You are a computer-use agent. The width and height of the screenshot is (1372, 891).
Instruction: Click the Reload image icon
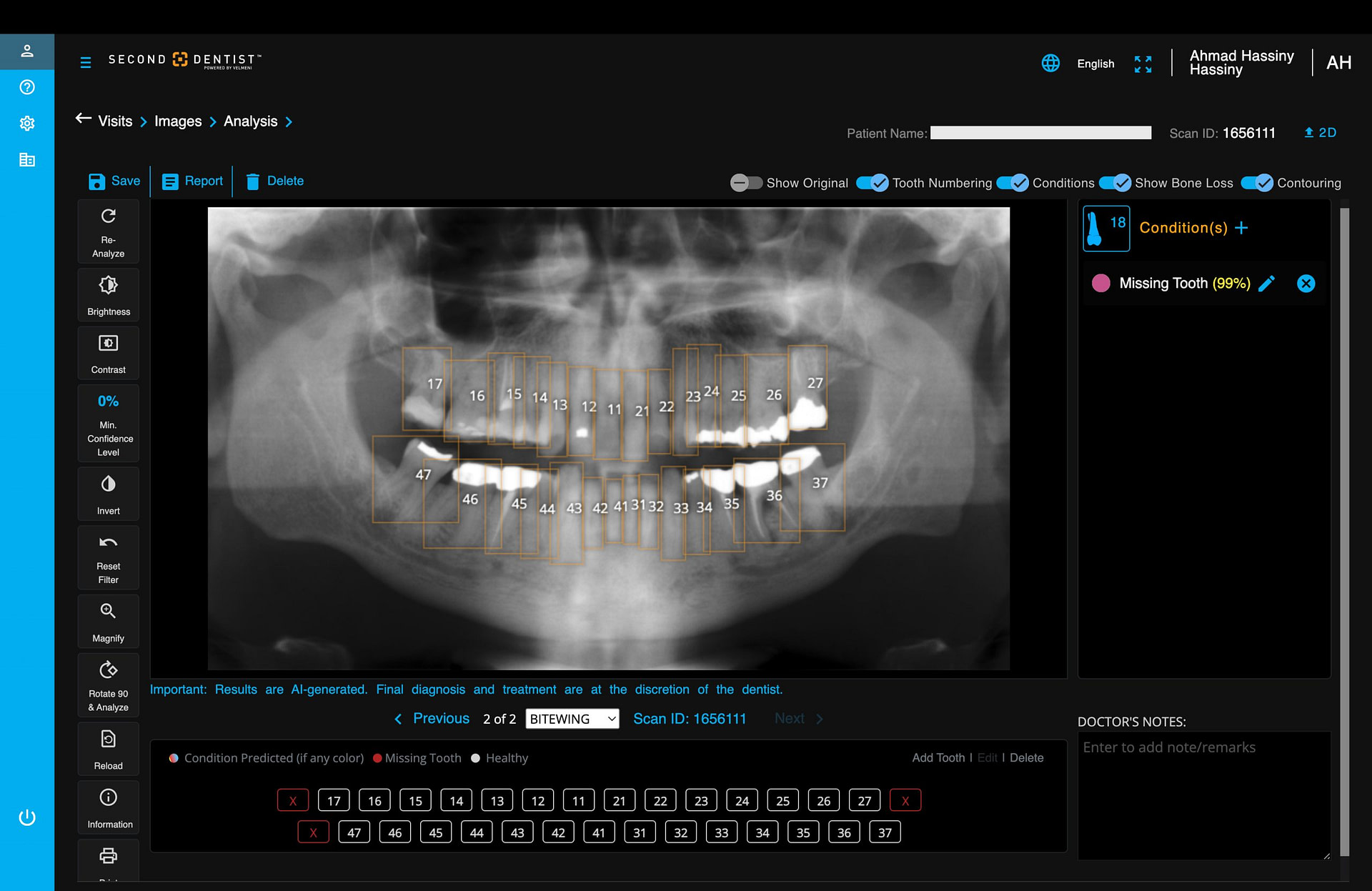point(108,747)
